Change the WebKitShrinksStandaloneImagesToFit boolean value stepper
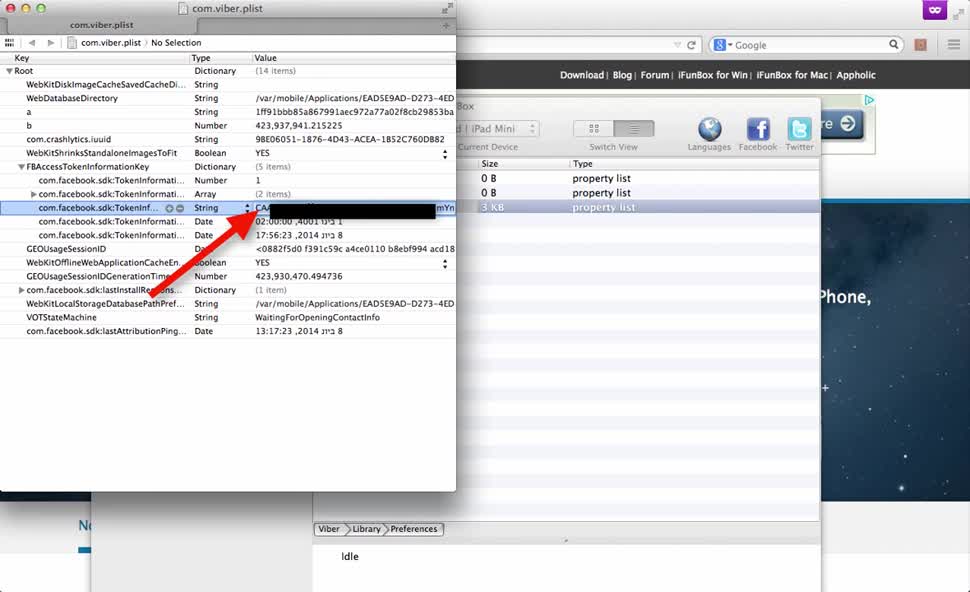 point(445,153)
